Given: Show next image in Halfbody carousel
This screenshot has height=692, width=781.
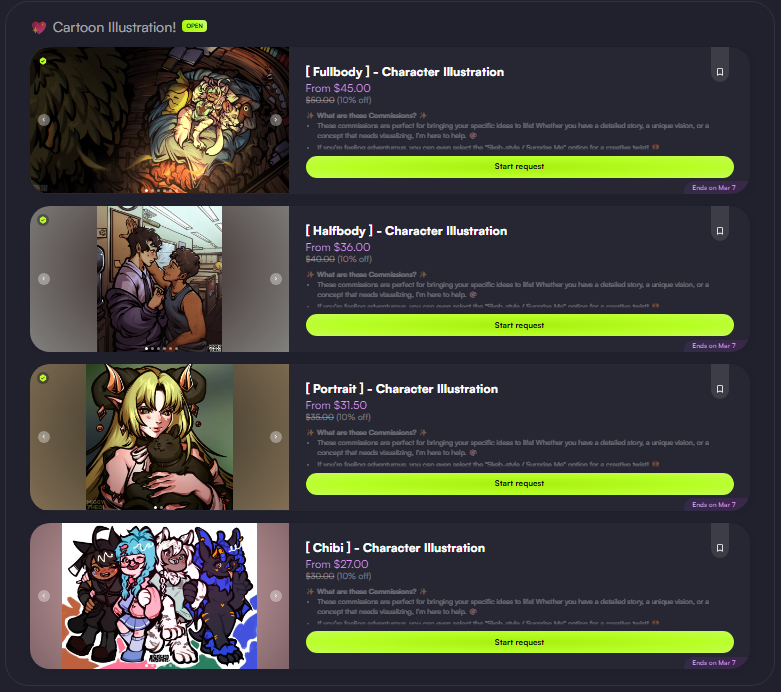Looking at the screenshot, I should coord(276,278).
